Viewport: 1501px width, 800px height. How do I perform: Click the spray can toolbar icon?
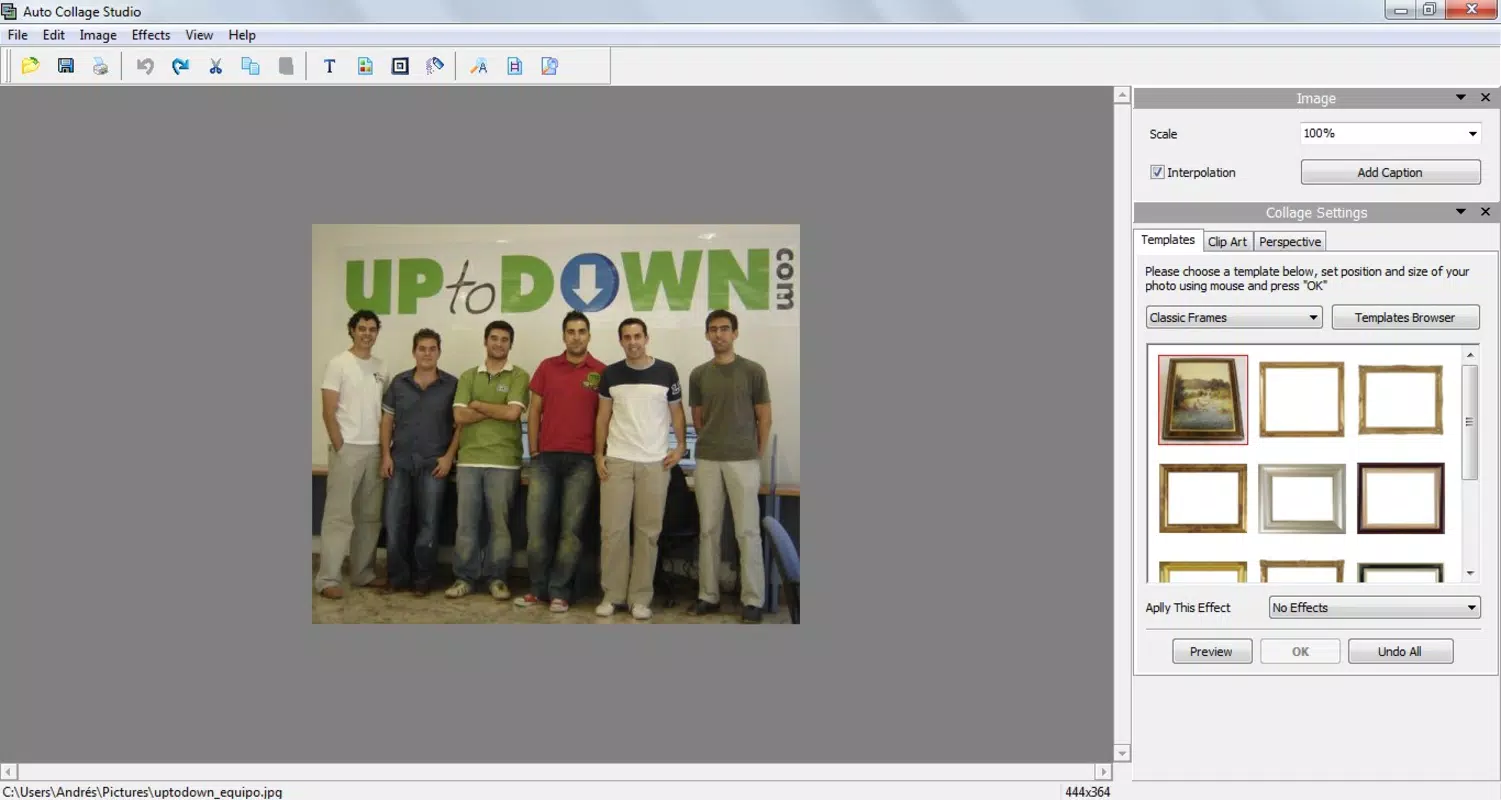(435, 66)
